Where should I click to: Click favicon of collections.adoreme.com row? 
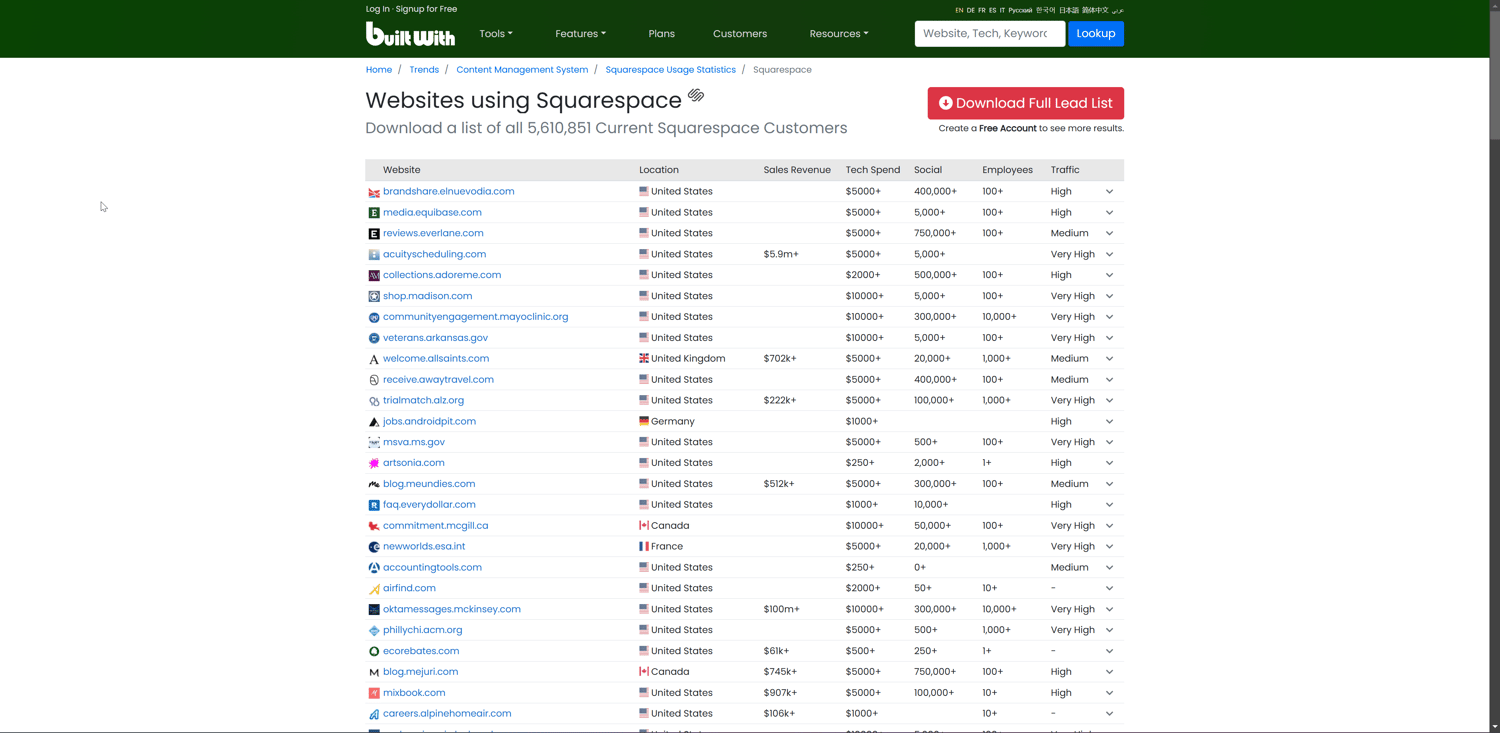click(x=374, y=275)
